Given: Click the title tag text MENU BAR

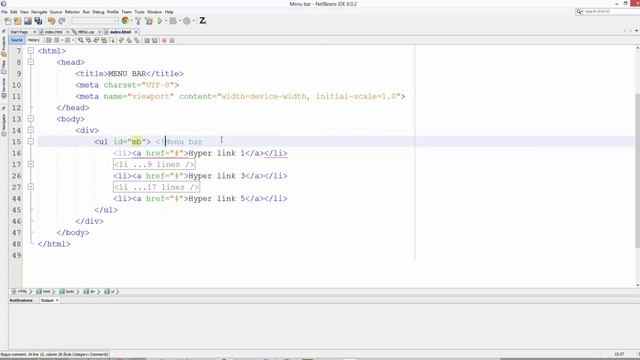Looking at the screenshot, I should tap(127, 73).
